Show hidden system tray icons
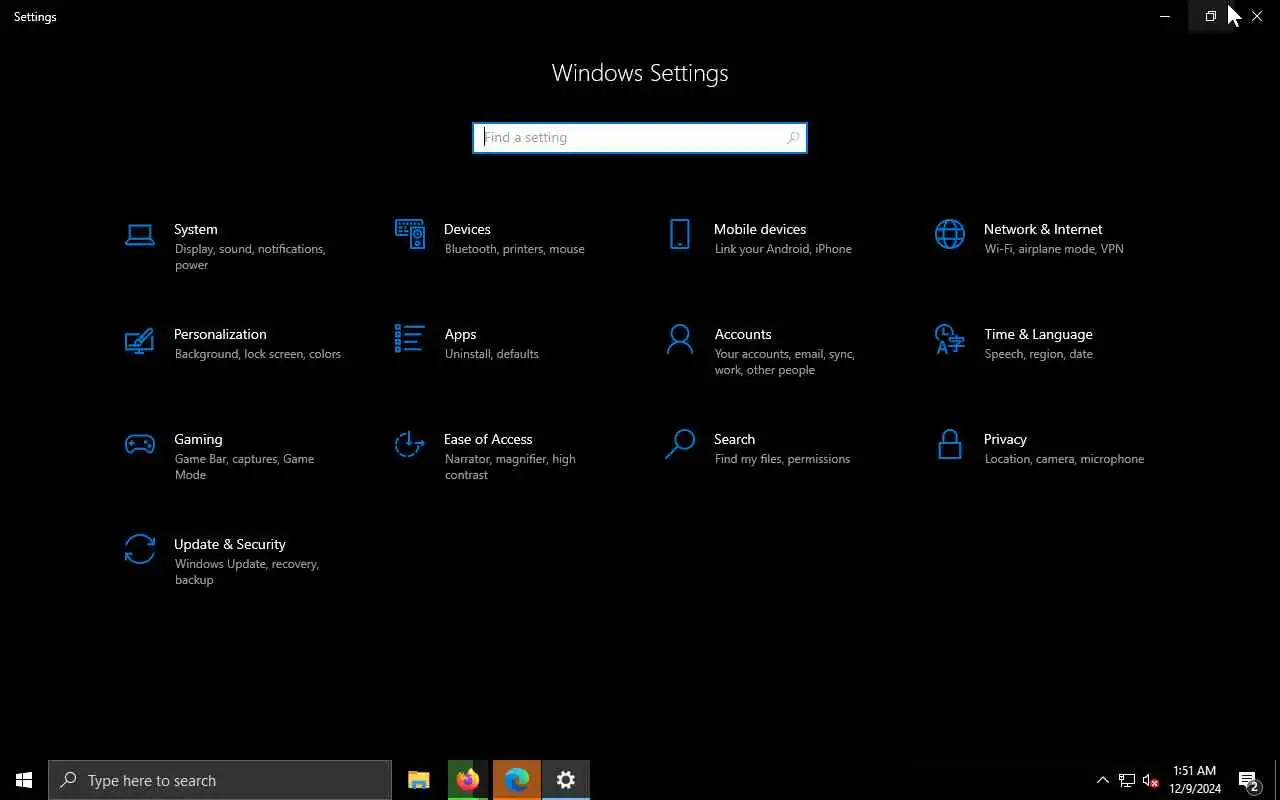 pos(1103,780)
